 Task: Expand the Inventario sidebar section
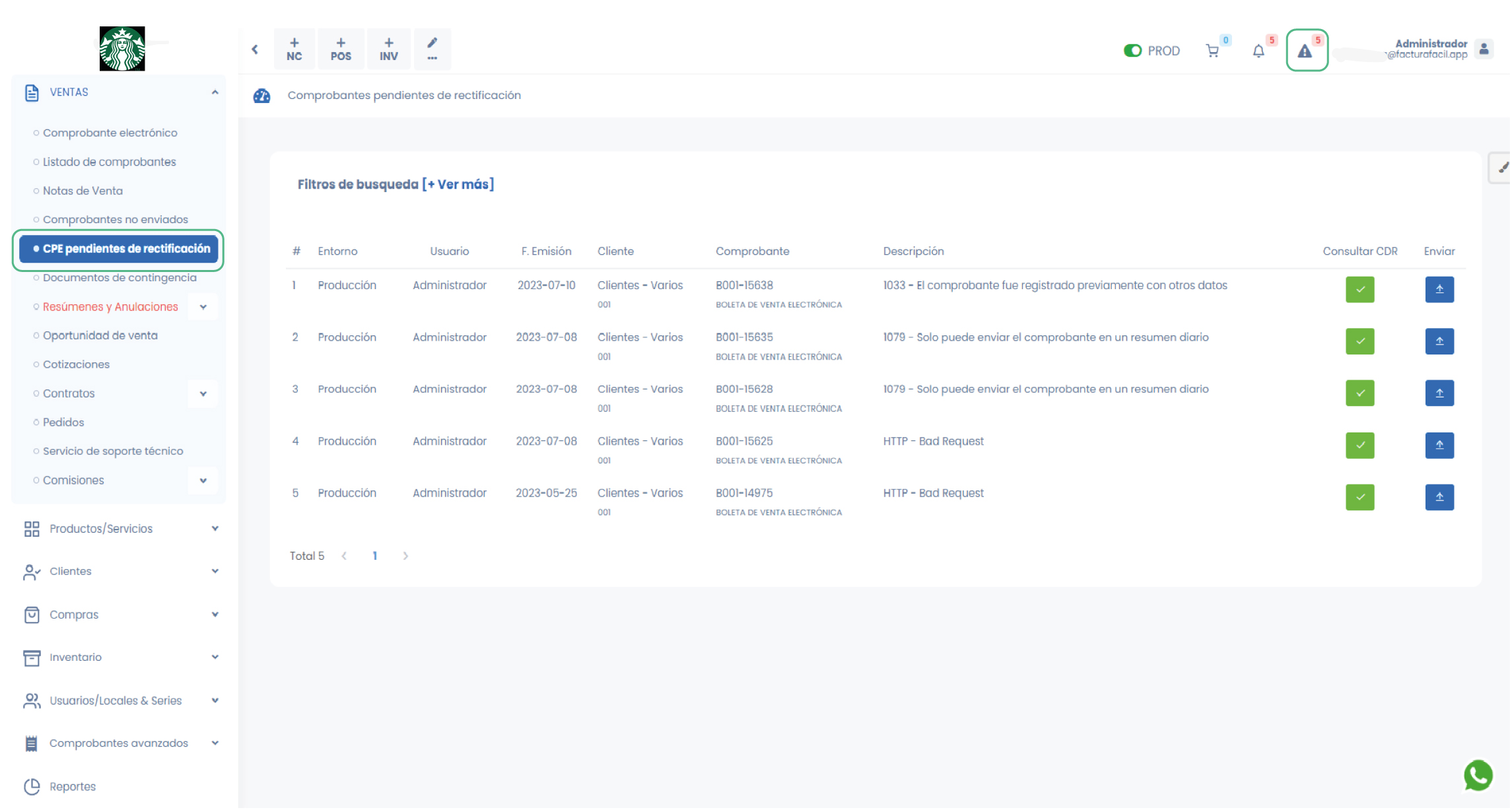coord(215,657)
